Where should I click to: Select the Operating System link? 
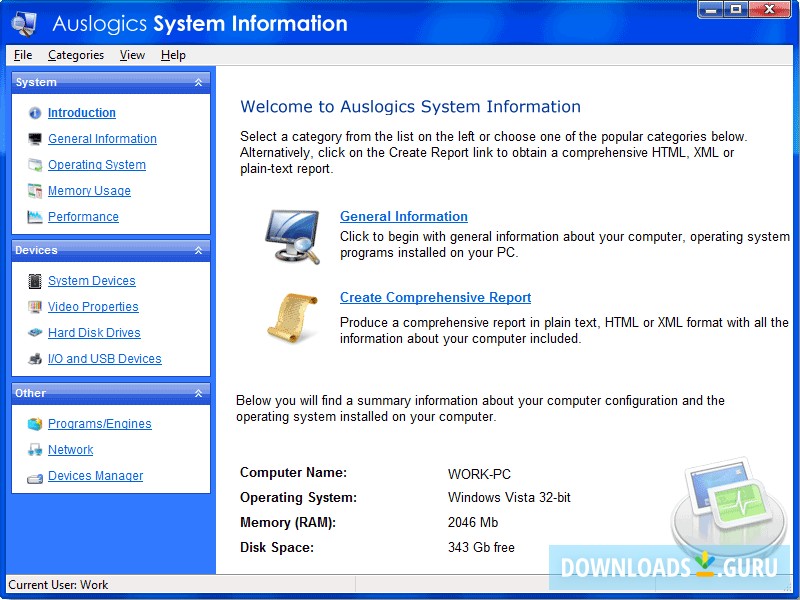pos(97,165)
